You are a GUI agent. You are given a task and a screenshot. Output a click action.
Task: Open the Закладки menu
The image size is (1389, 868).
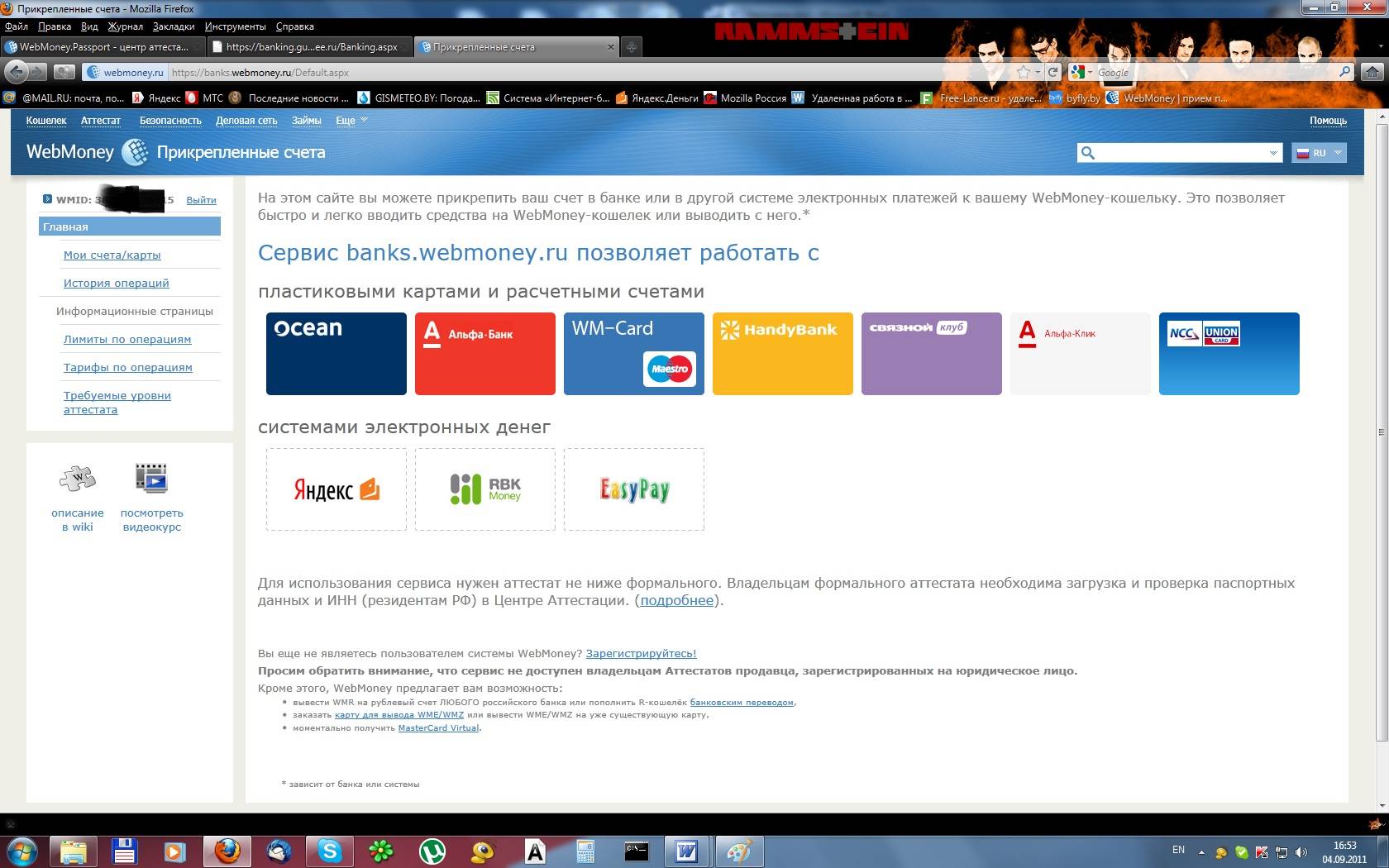point(174,26)
